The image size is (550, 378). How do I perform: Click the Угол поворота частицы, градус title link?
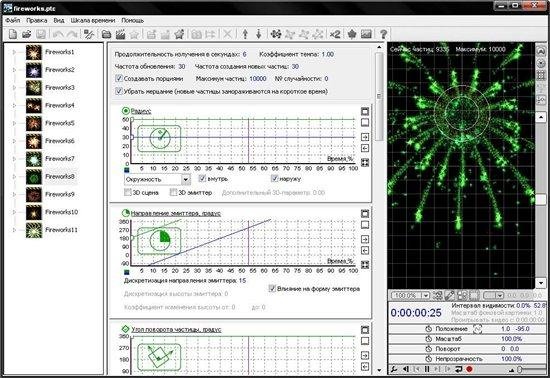point(176,330)
